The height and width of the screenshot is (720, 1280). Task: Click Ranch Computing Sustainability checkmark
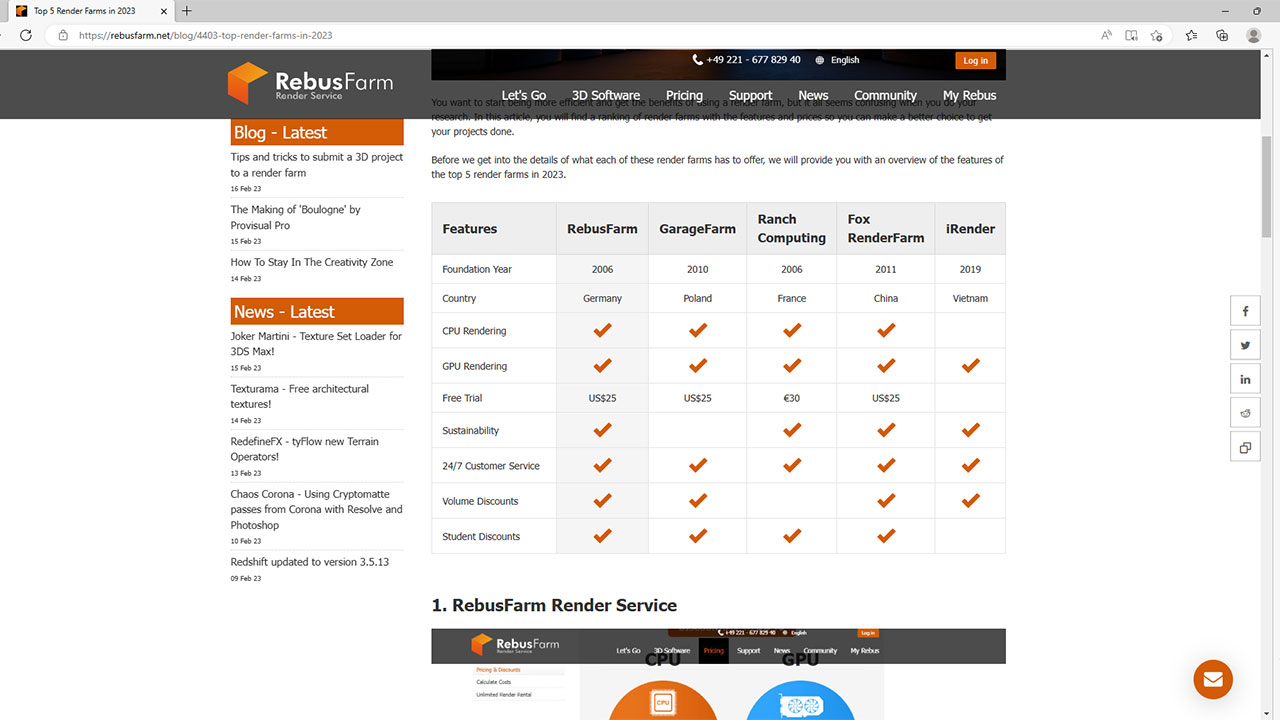(x=792, y=430)
